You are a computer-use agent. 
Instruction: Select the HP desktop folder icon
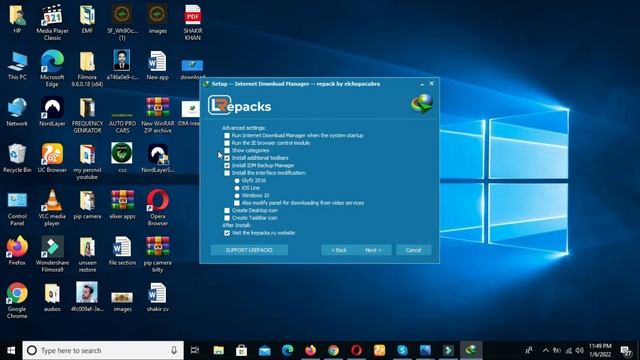click(17, 20)
